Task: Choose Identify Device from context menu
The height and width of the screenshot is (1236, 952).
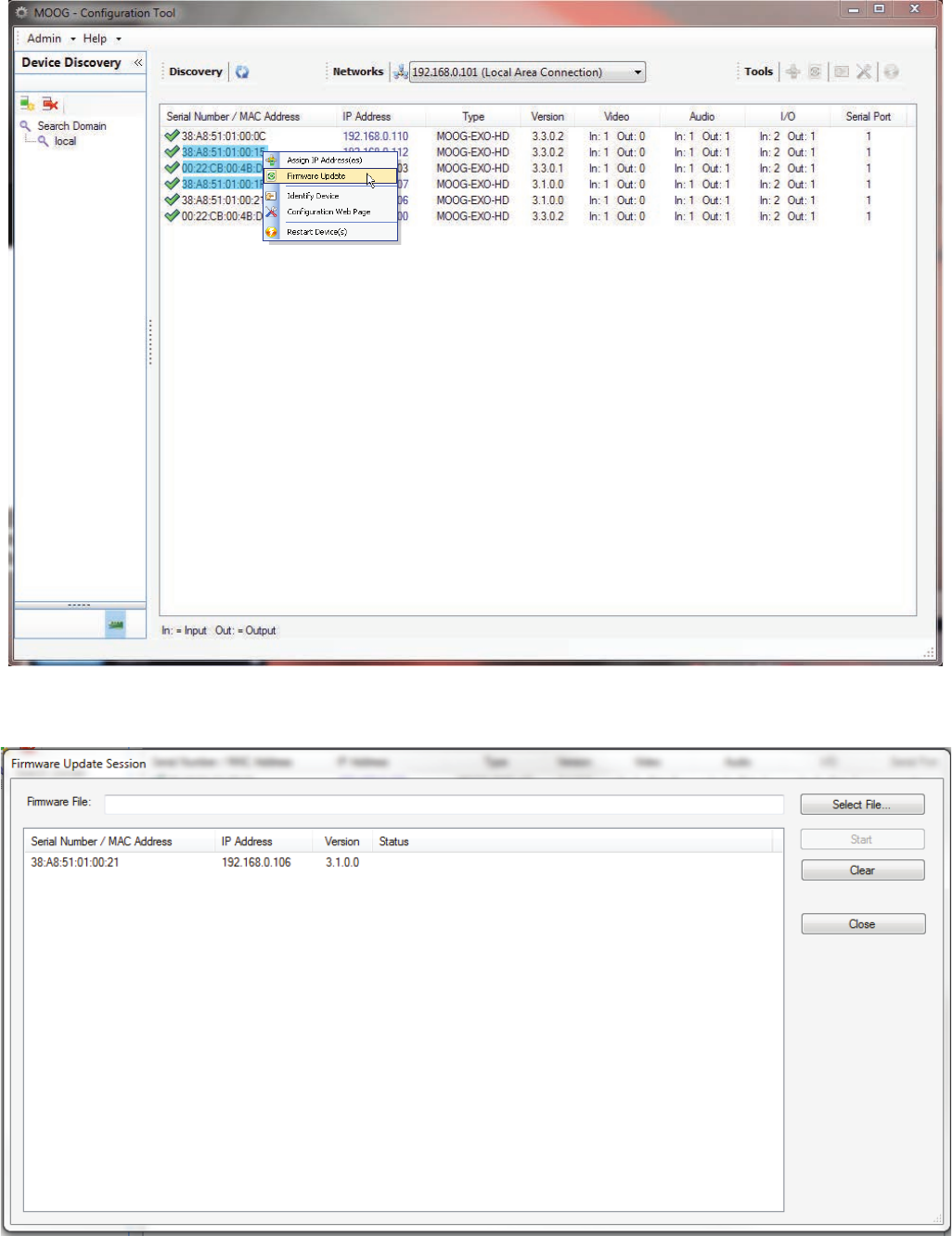Action: tap(330, 196)
